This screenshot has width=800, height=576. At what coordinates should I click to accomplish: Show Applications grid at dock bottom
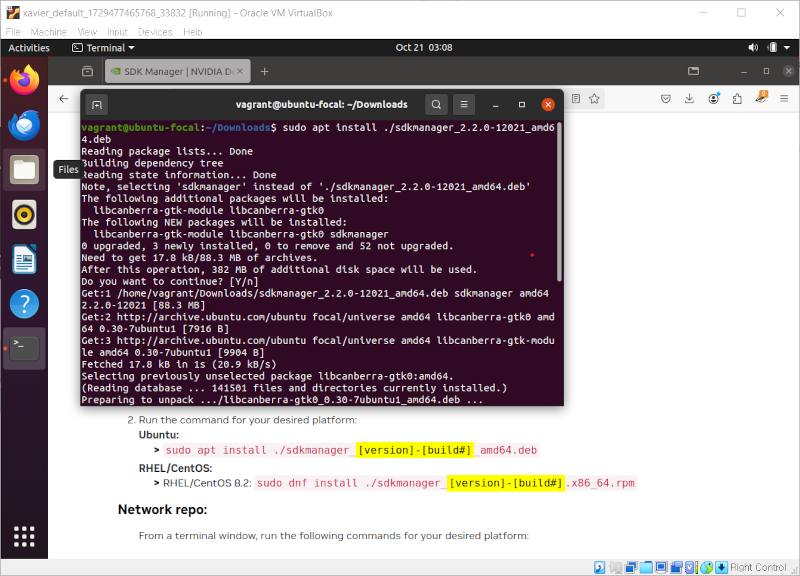[24, 537]
